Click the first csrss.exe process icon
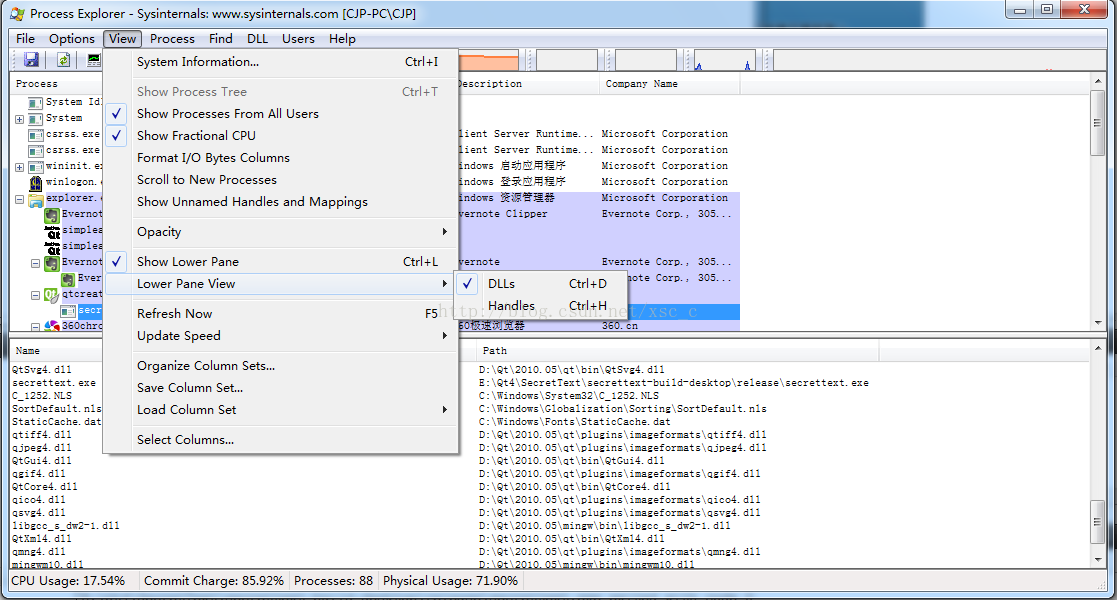The image size is (1117, 600). [x=36, y=135]
